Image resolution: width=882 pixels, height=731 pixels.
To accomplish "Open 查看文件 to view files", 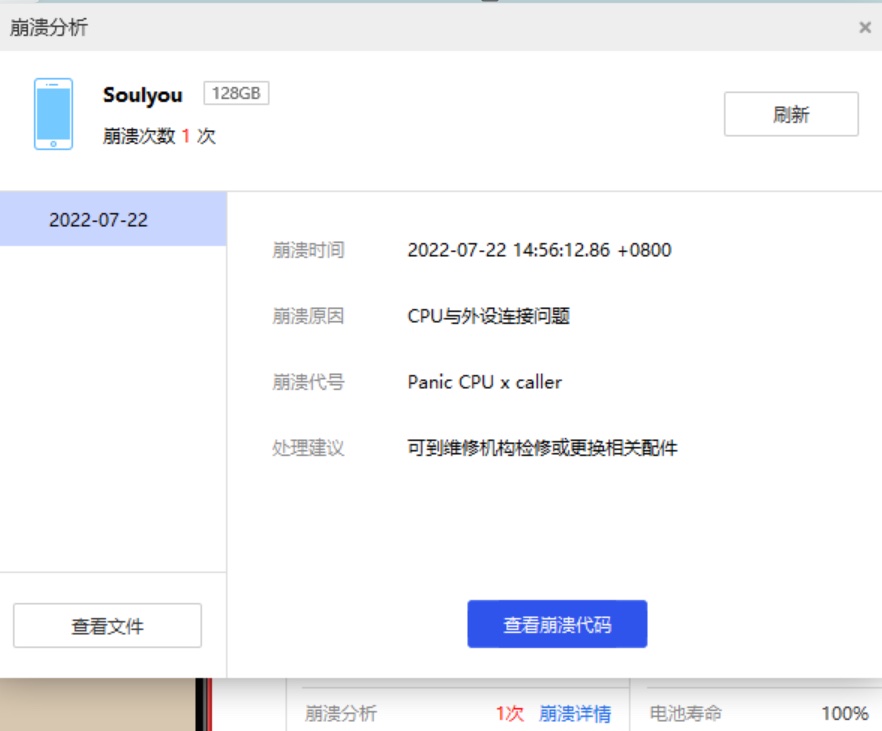I will pyautogui.click(x=107, y=626).
